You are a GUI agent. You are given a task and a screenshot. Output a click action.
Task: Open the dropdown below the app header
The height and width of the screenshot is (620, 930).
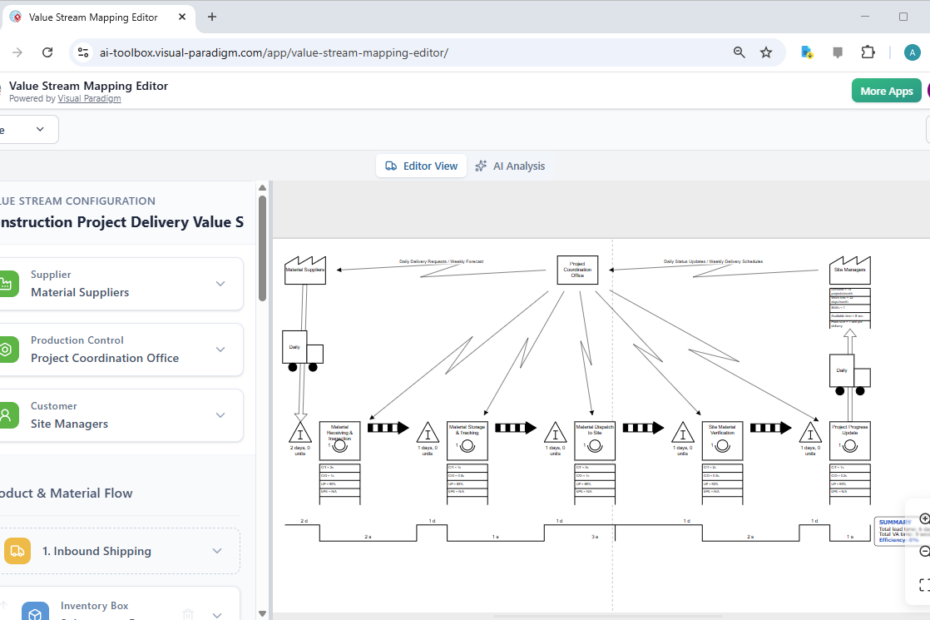pyautogui.click(x=28, y=129)
